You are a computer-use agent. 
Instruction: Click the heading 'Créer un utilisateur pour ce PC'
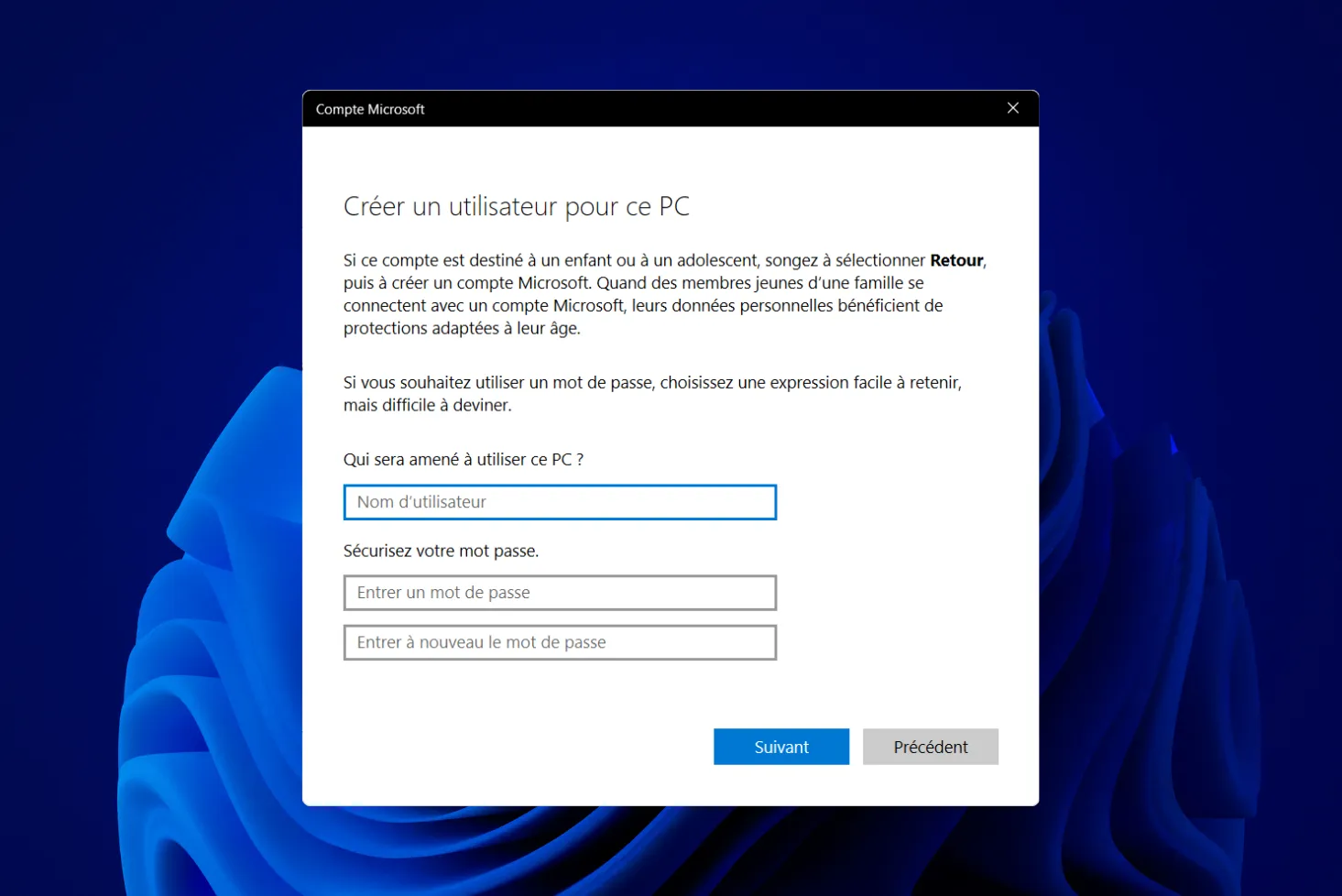coord(516,207)
